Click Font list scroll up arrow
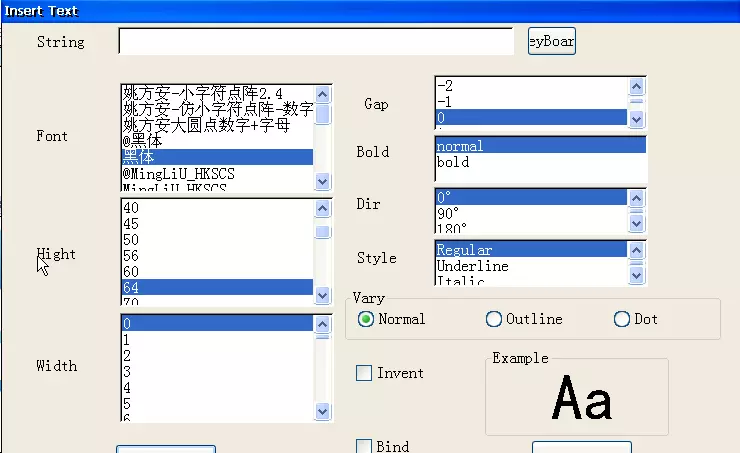Screen dimensions: 740x453 (323, 94)
